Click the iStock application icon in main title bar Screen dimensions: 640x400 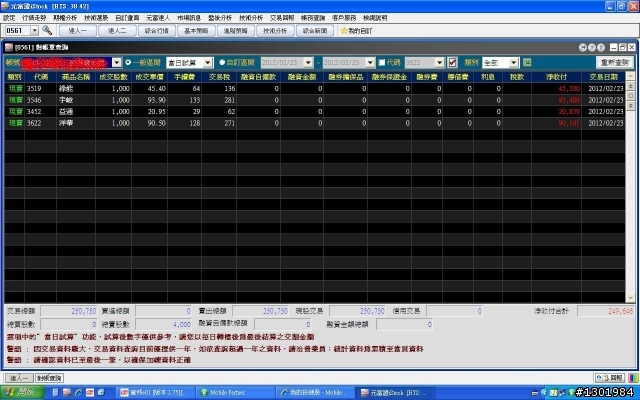click(5, 6)
